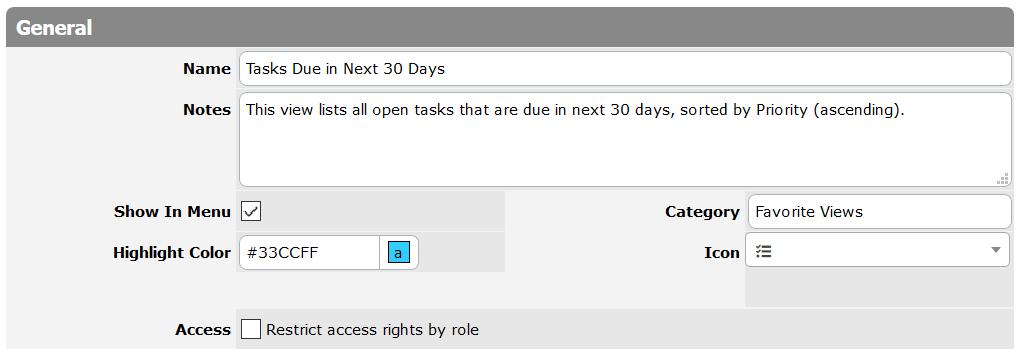Open the blue highlight color swatch
This screenshot has height=361, width=1022.
tap(399, 252)
